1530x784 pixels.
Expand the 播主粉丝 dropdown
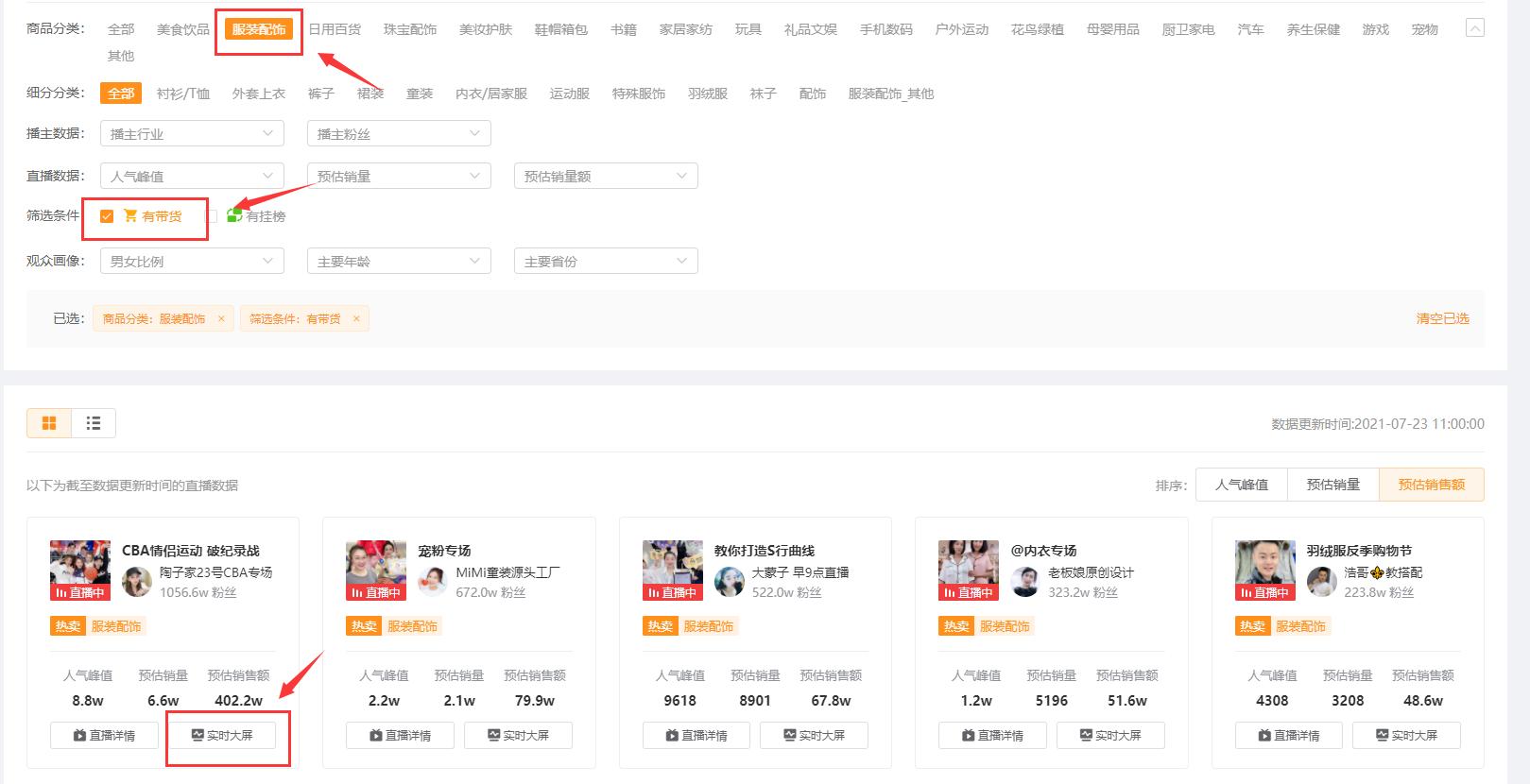tap(399, 133)
